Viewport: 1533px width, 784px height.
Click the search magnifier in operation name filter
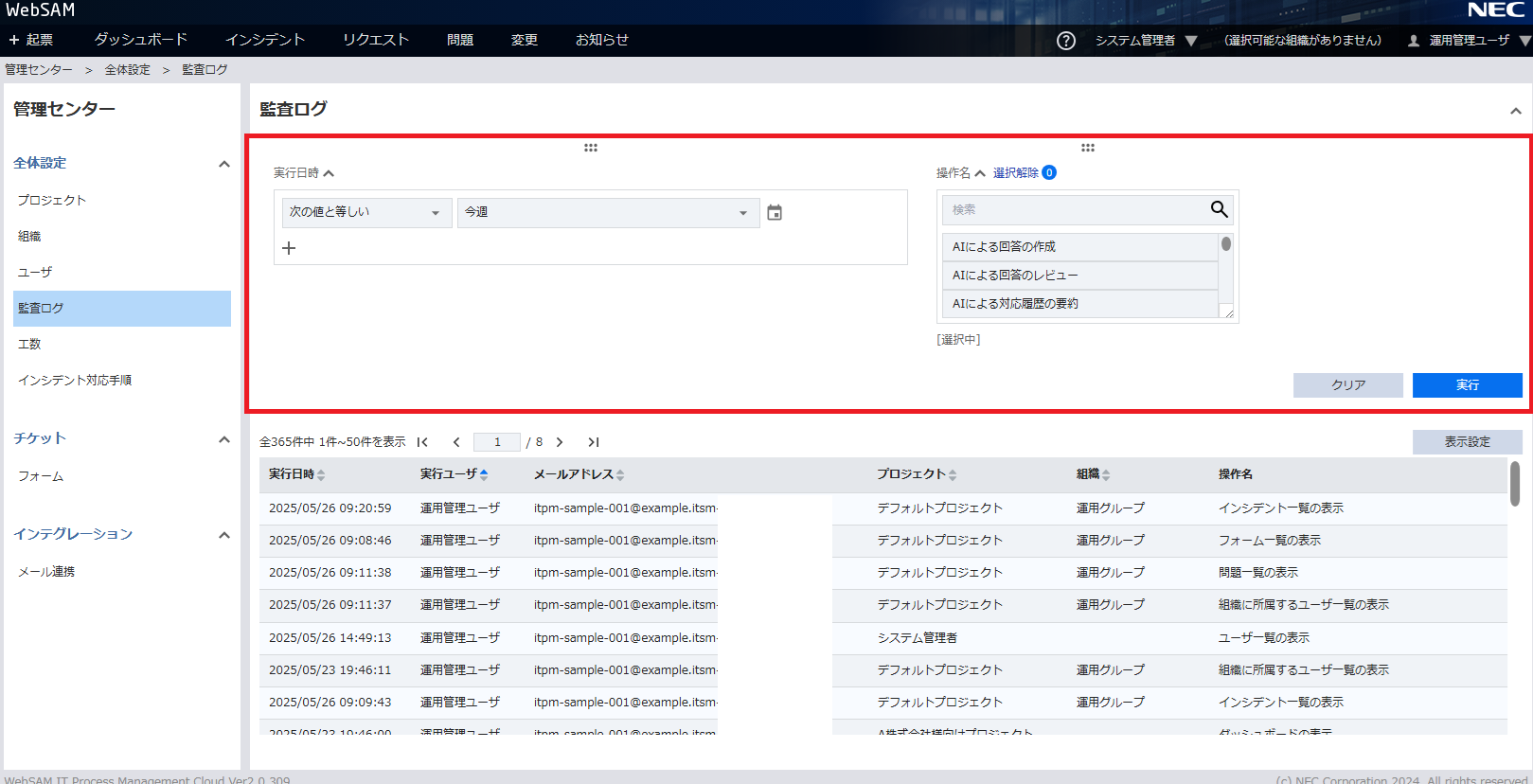pos(1219,209)
